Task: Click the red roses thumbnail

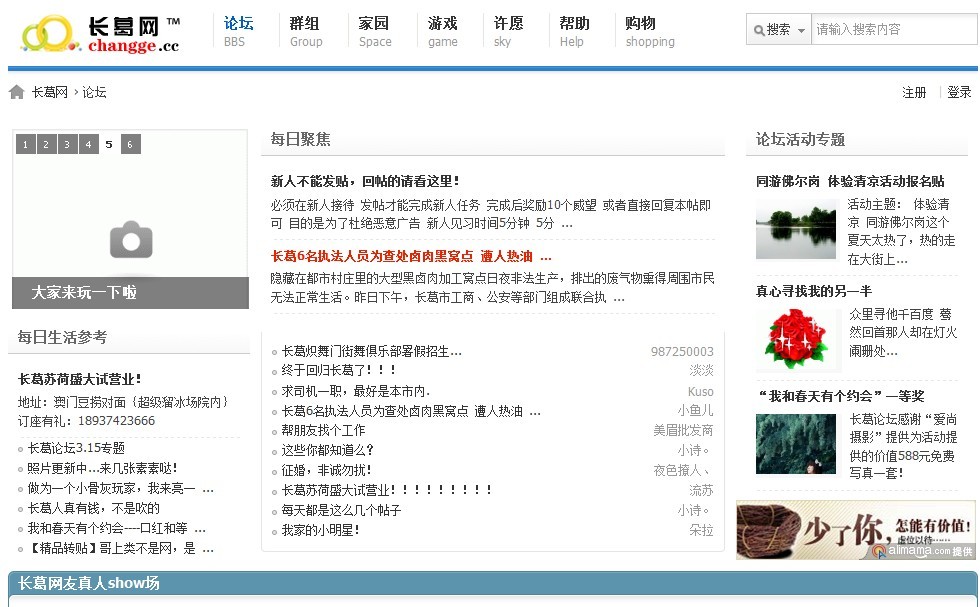Action: tap(796, 339)
